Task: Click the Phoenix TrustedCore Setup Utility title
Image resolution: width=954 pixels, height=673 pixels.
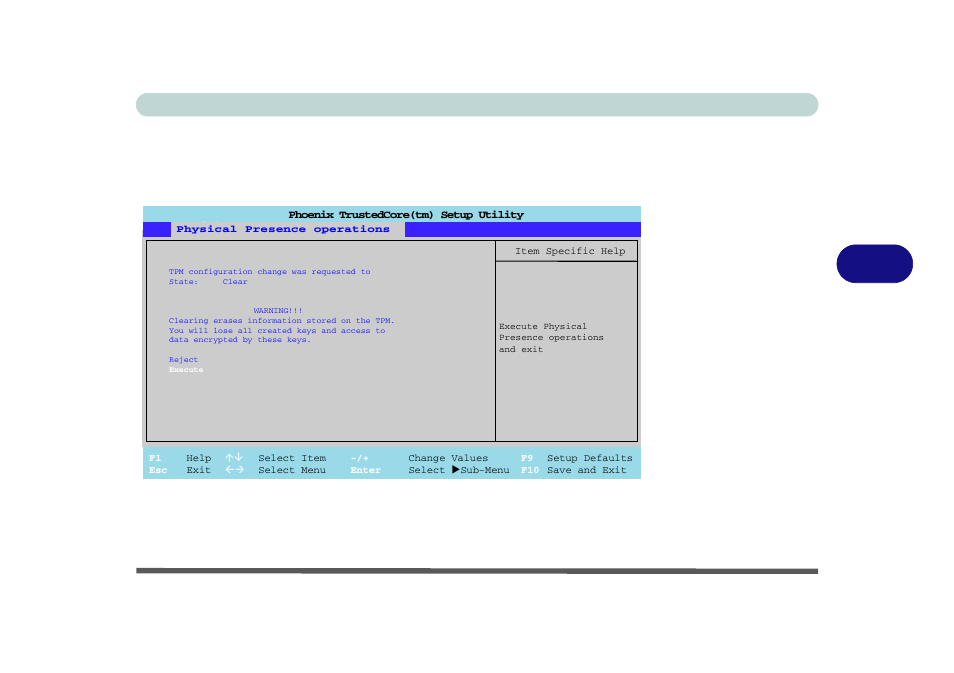Action: 406,215
